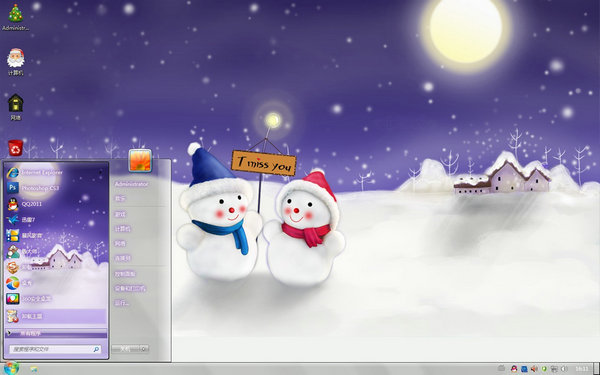The width and height of the screenshot is (600, 375).
Task: Click the QQ penguin icon in system tray
Action: tap(514, 369)
